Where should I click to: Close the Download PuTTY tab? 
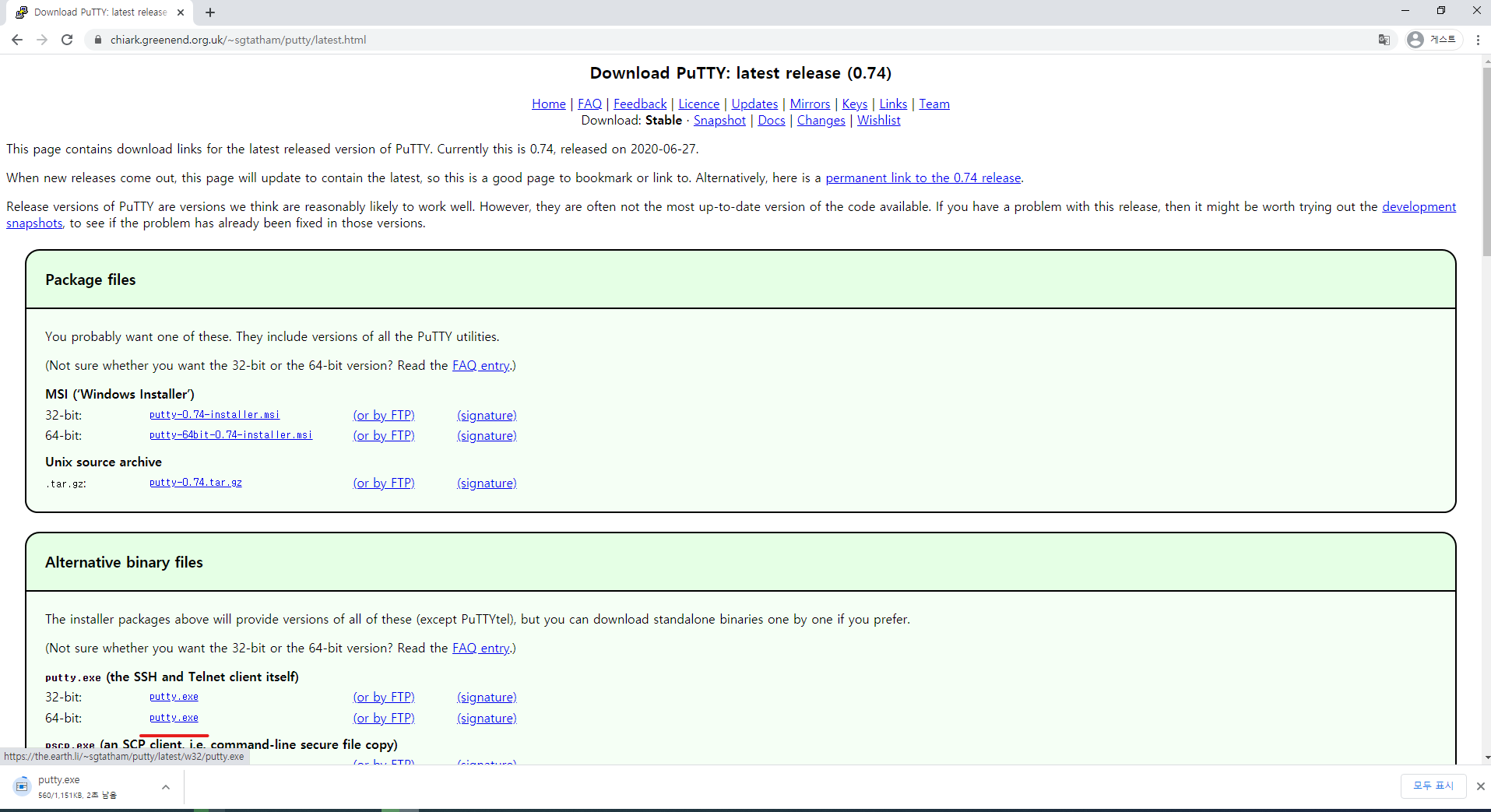(181, 12)
